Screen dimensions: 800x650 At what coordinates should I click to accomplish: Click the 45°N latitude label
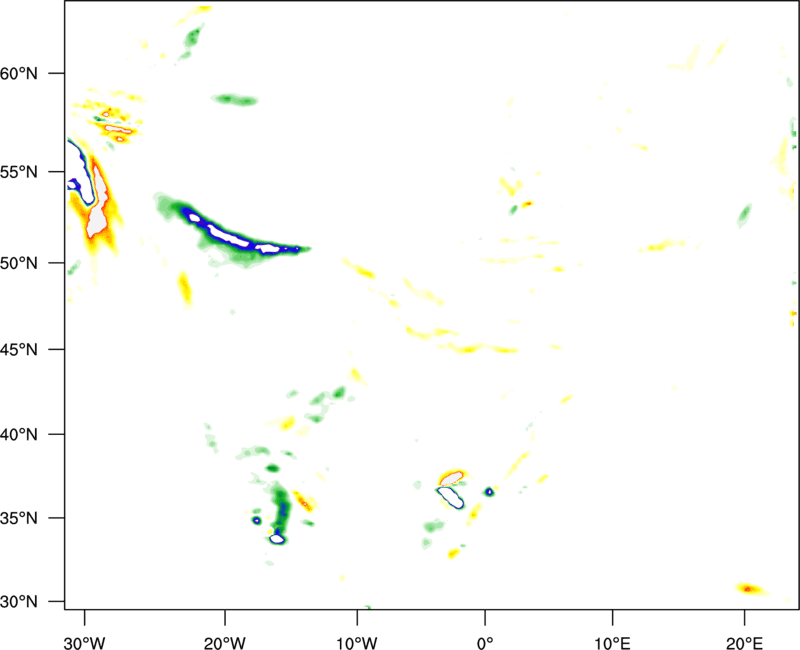[19, 350]
